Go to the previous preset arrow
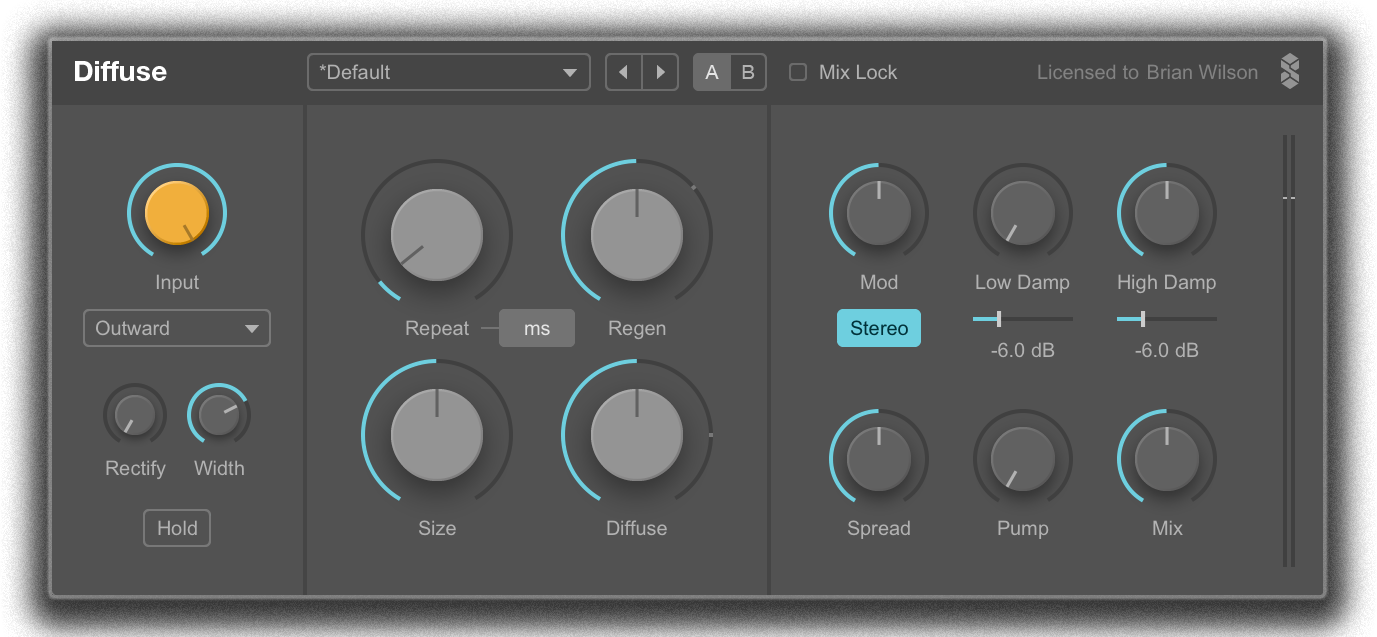Screen dimensions: 1377x637 tap(624, 72)
